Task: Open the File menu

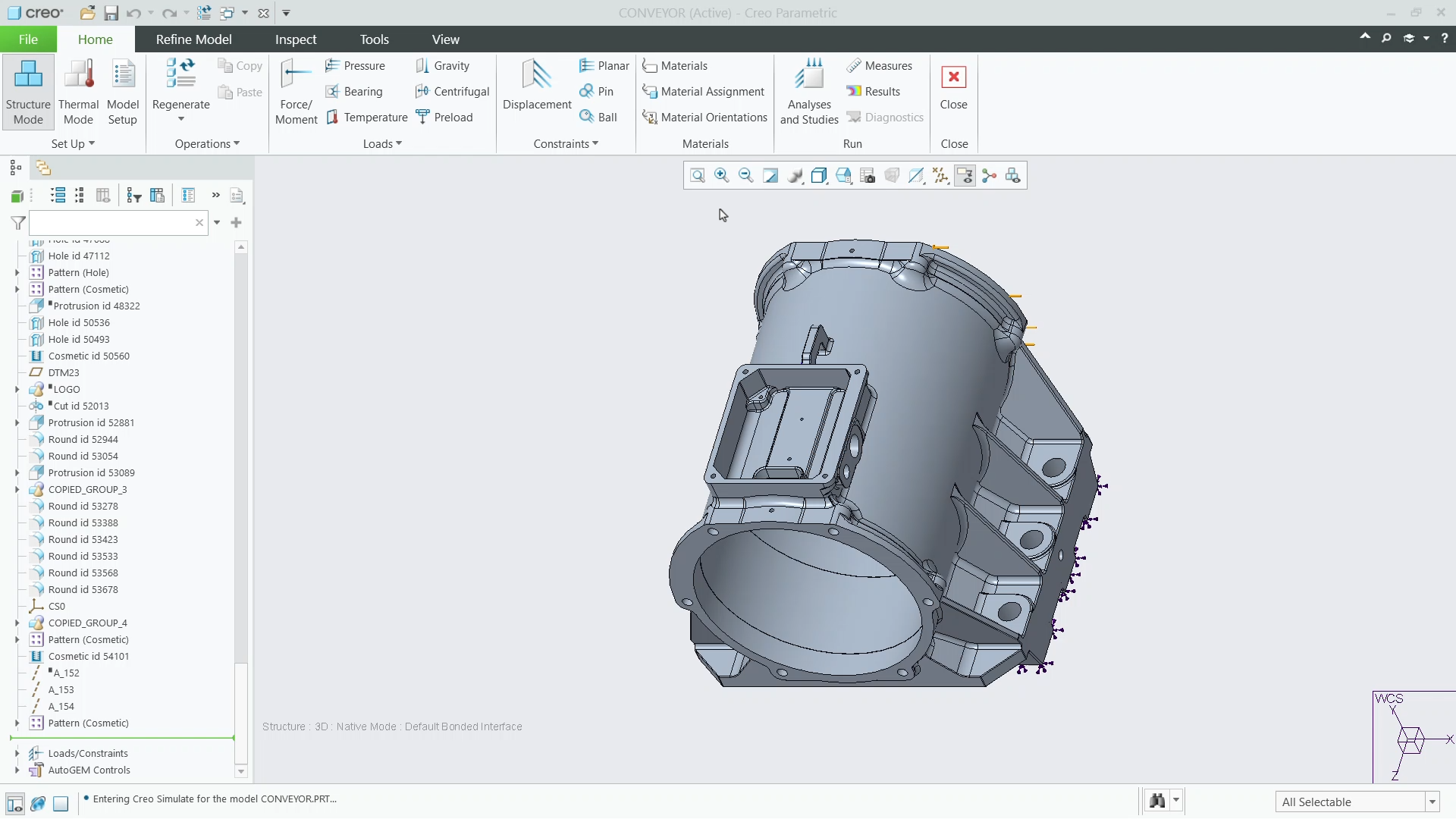Action: coord(28,39)
